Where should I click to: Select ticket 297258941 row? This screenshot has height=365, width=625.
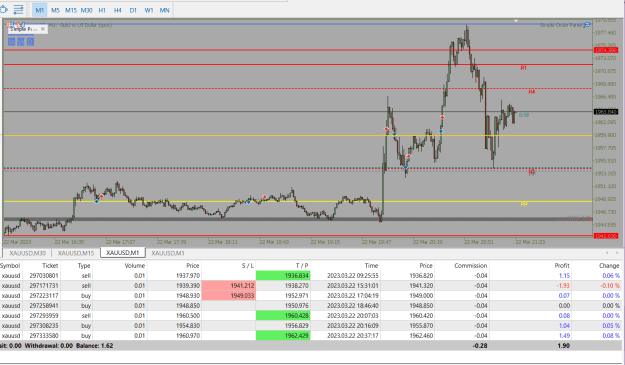point(311,306)
